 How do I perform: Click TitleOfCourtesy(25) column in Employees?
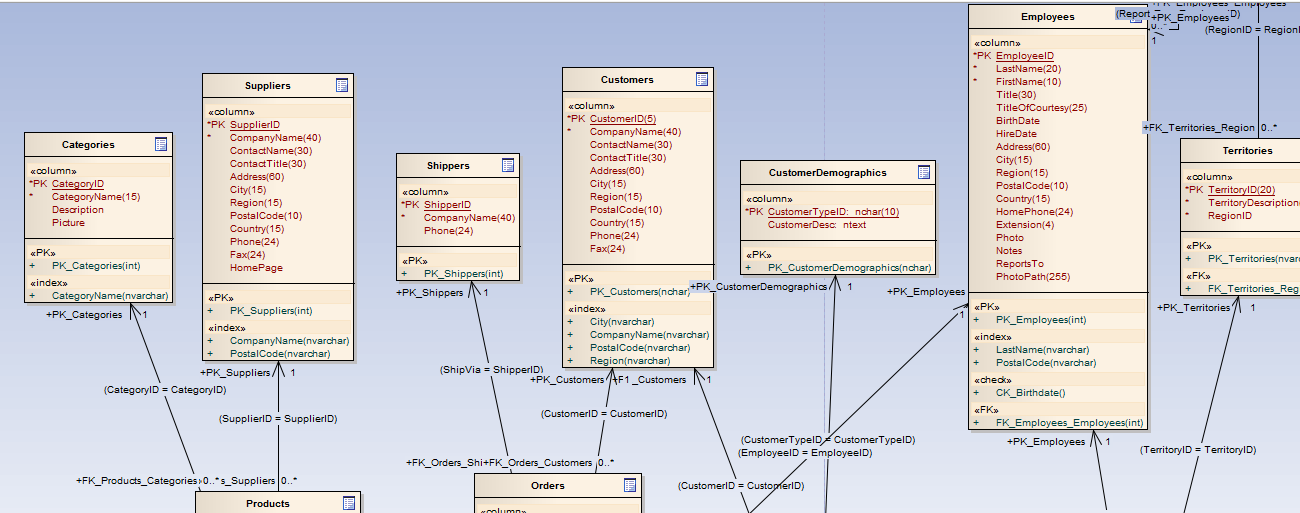[x=1041, y=108]
